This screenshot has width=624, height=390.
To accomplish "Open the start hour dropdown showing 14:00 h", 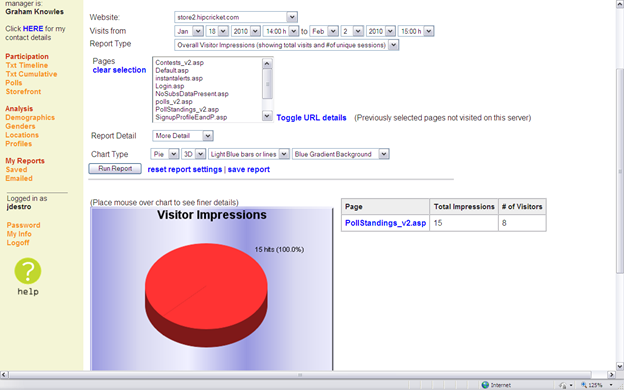I will 281,31.
